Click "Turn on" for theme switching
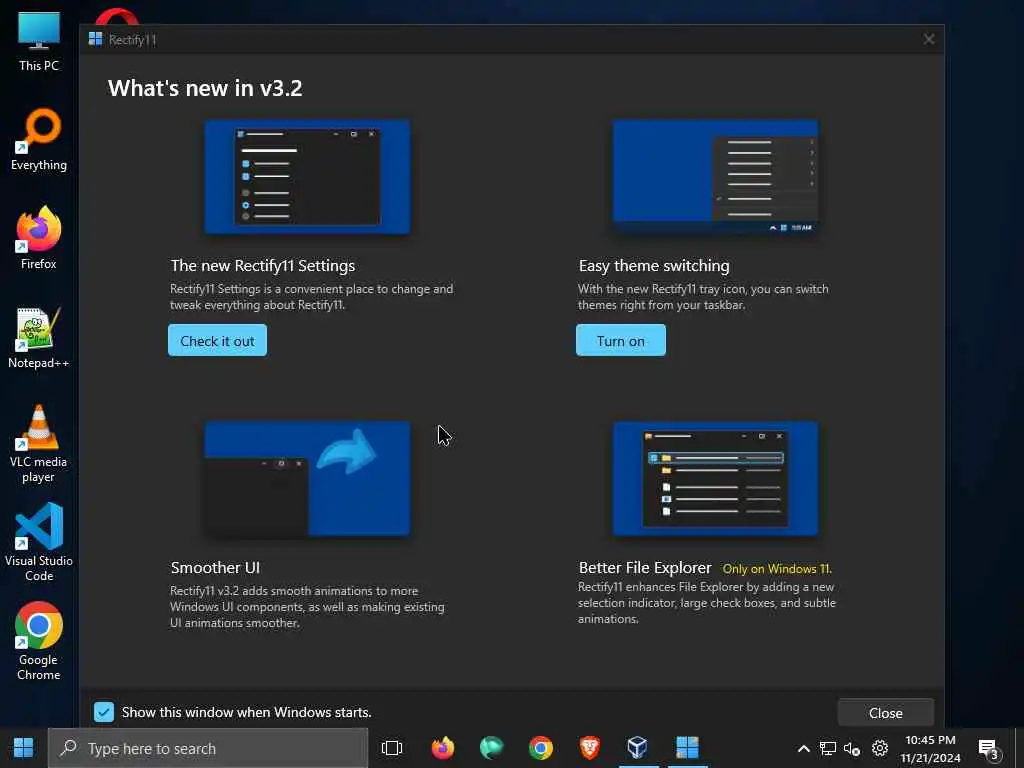Image resolution: width=1024 pixels, height=768 pixels. click(620, 340)
